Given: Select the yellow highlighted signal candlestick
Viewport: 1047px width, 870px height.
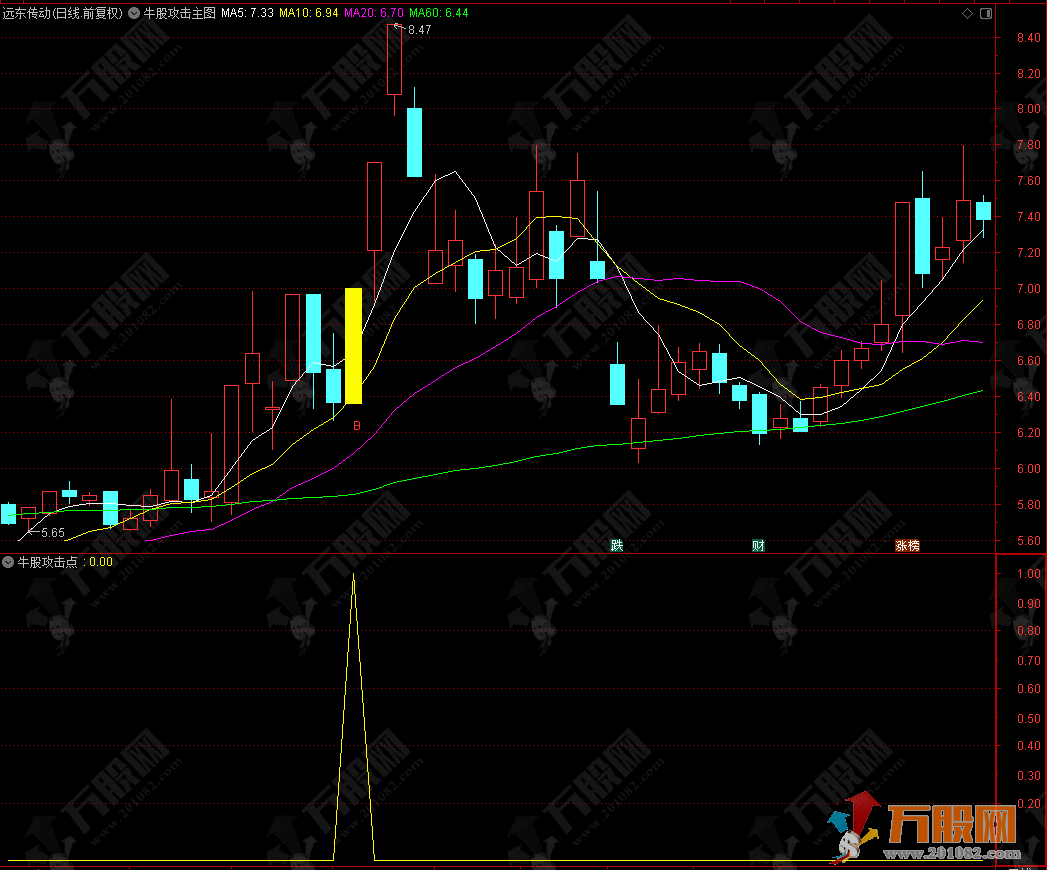Looking at the screenshot, I should click(353, 346).
